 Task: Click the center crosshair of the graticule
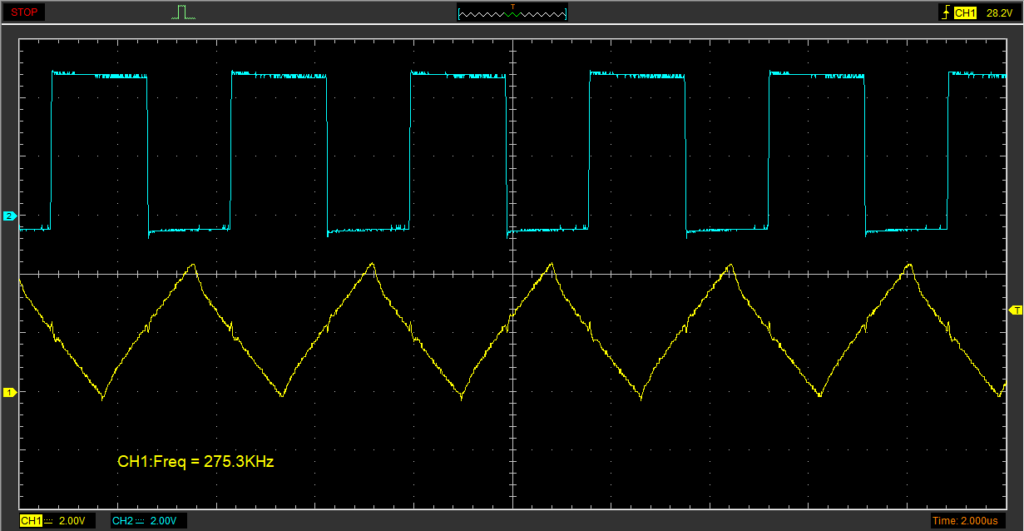point(512,274)
